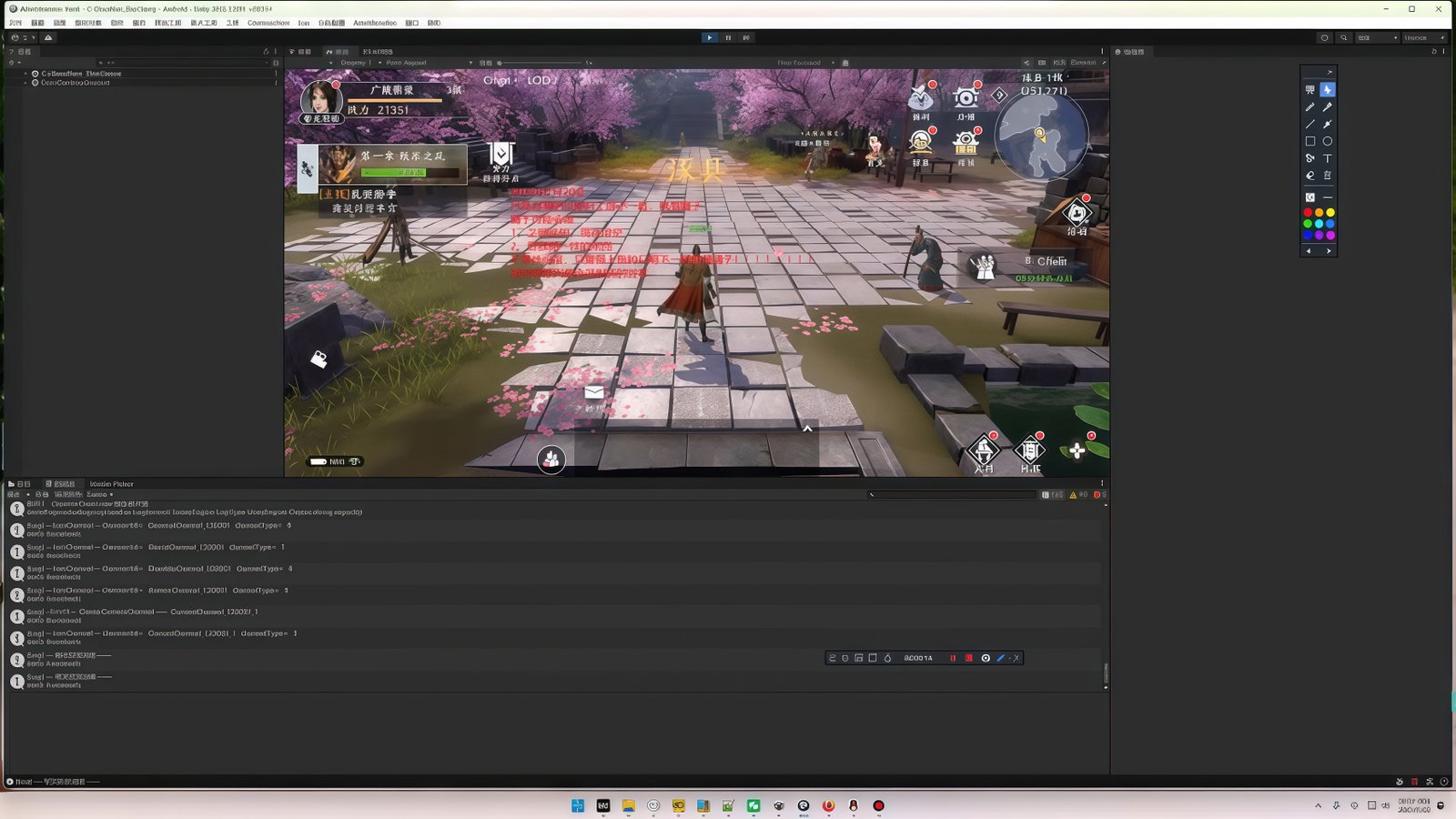The width and height of the screenshot is (1456, 819).
Task: Select the rectangle shape tool
Action: (1309, 141)
